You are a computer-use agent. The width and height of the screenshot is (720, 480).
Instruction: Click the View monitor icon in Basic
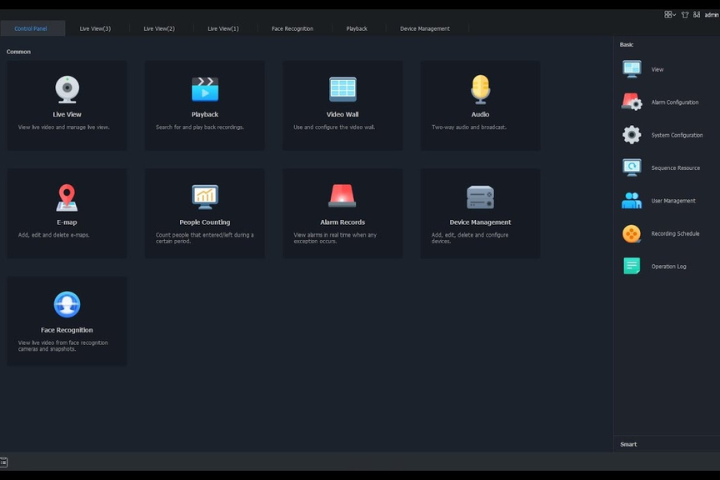point(632,69)
